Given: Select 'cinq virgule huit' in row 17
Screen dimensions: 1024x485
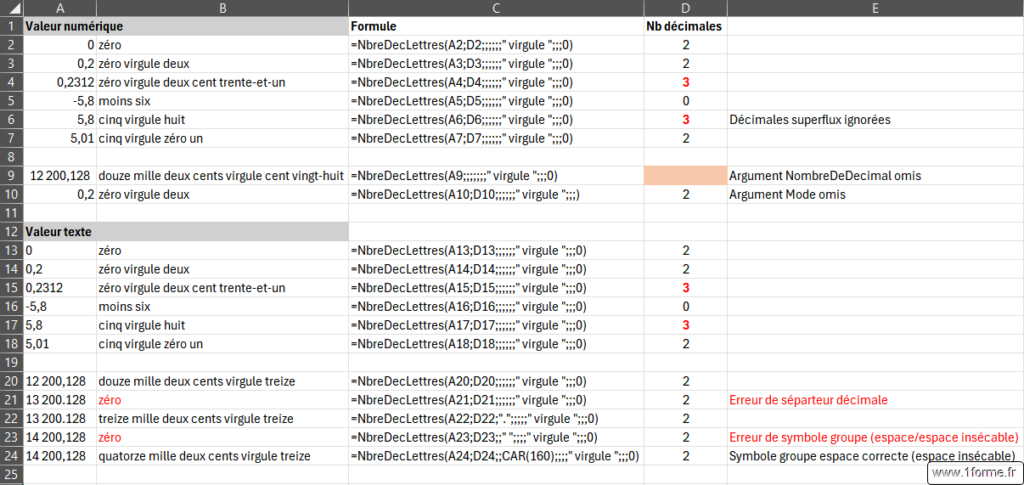Looking at the screenshot, I should point(223,324).
